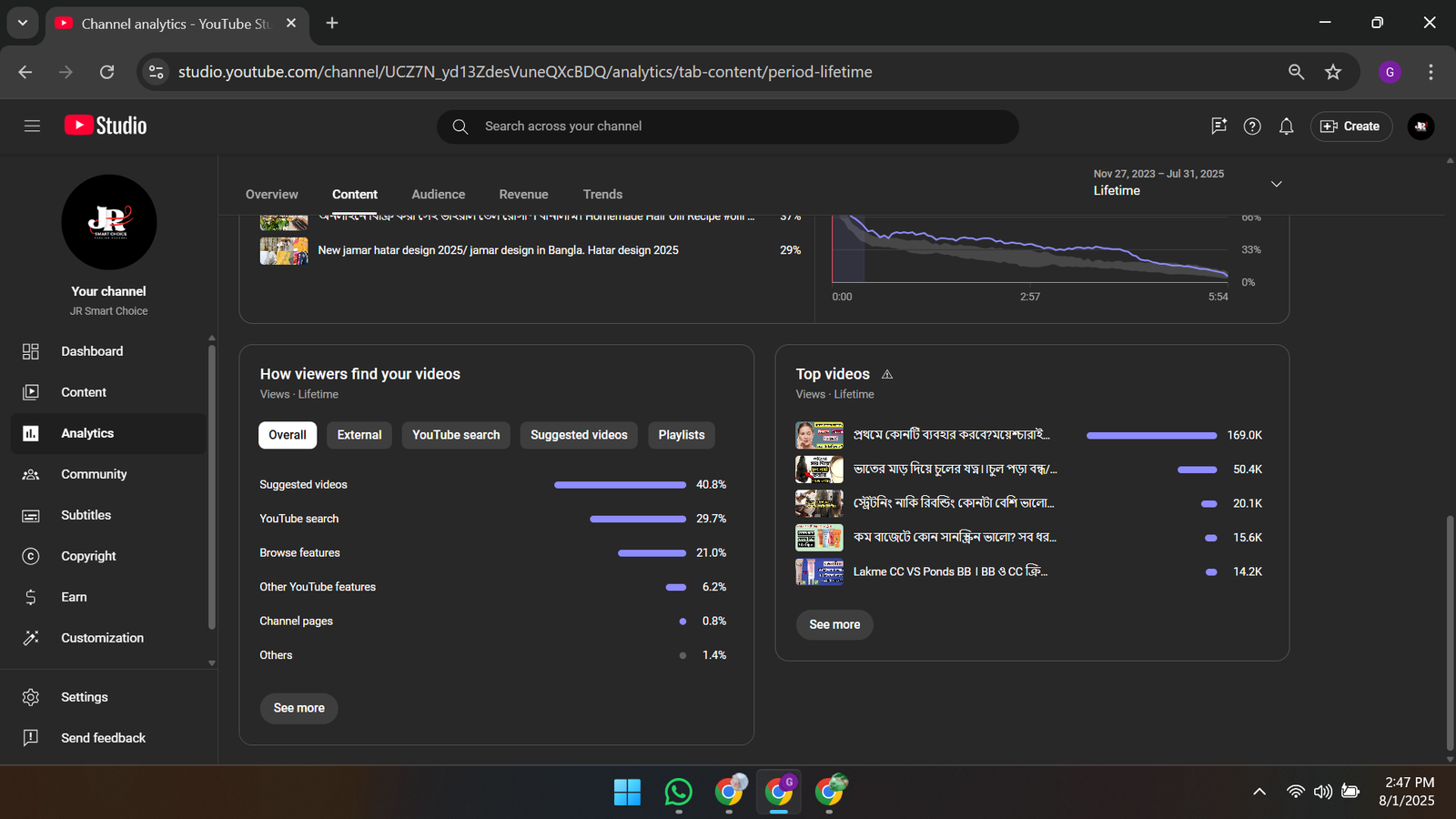Image resolution: width=1456 pixels, height=819 pixels.
Task: Open the New jamar hatar design 2025 video
Action: (x=498, y=250)
